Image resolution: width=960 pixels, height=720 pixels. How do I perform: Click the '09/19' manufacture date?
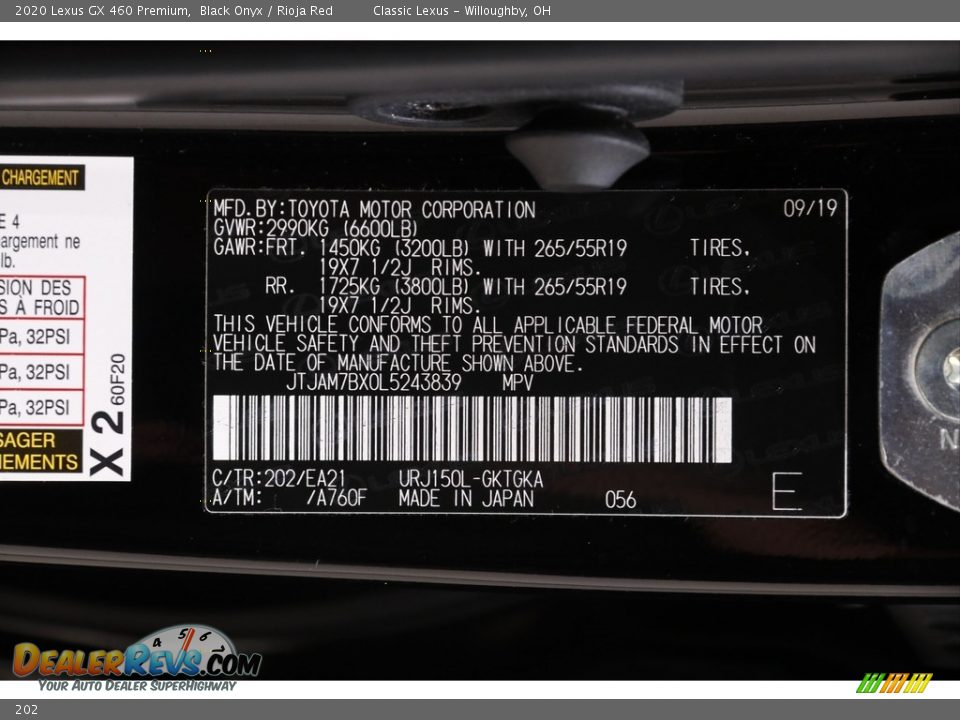810,209
